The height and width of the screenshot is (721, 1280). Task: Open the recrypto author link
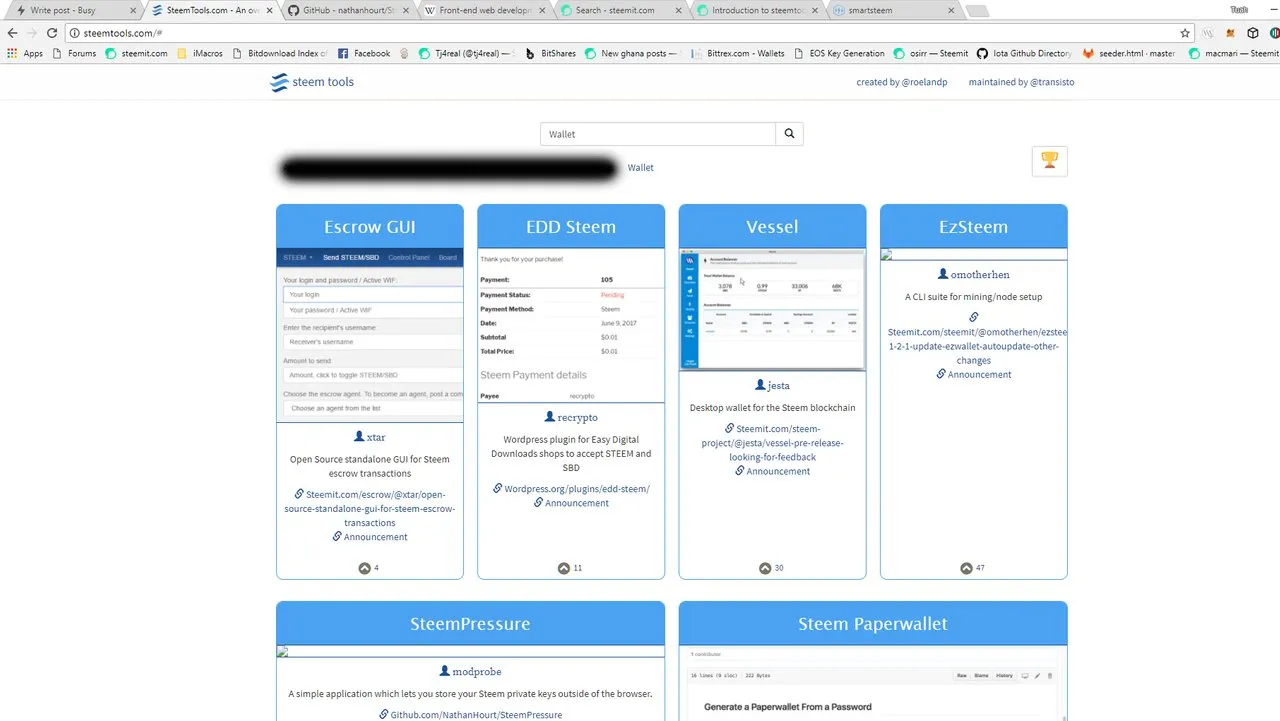[x=577, y=417]
